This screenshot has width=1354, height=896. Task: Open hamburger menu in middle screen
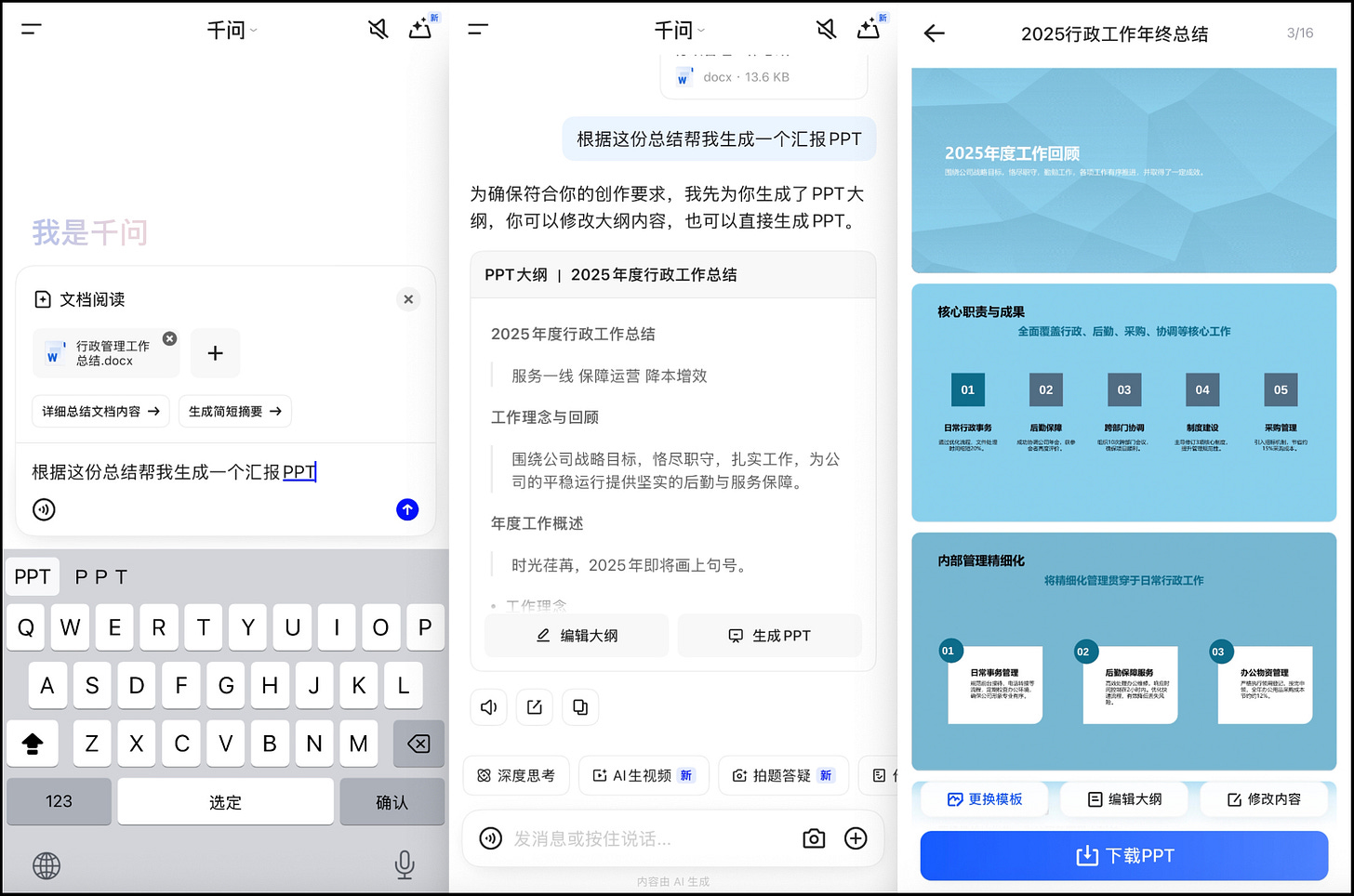pos(478,30)
